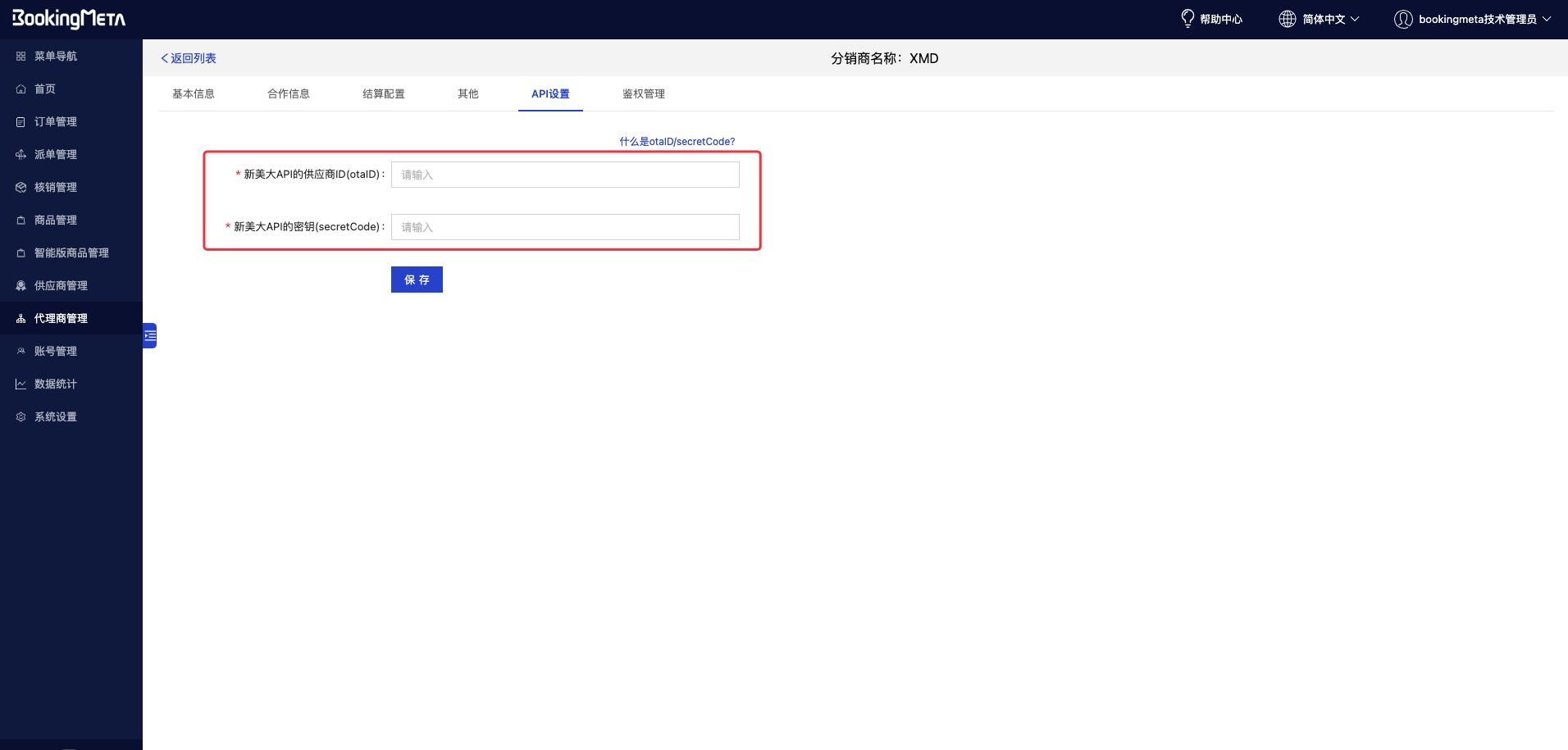The height and width of the screenshot is (750, 1568).
Task: Switch to the 鉴权管理 tab
Action: point(643,94)
